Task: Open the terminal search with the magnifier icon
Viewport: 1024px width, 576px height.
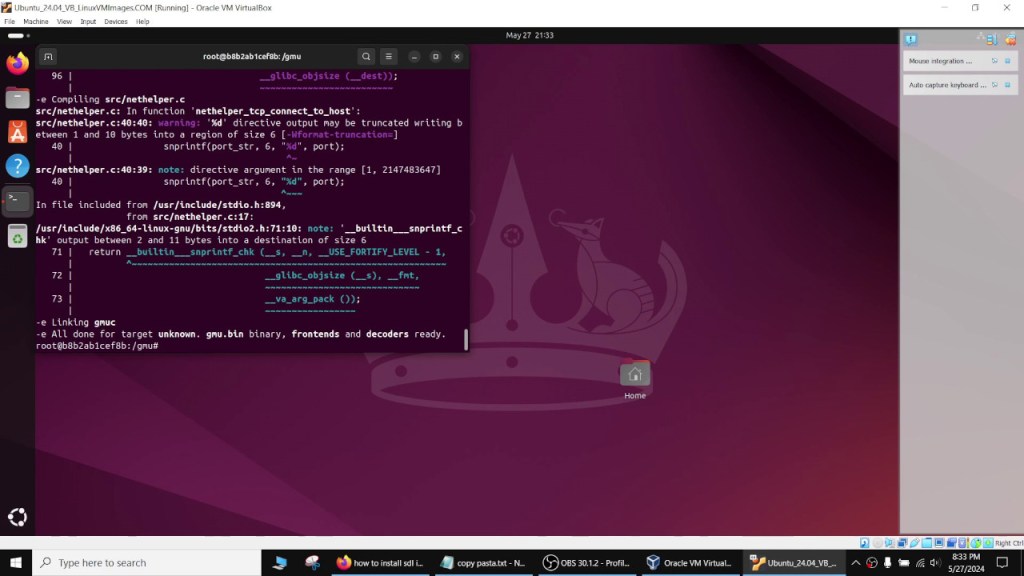Action: point(366,56)
